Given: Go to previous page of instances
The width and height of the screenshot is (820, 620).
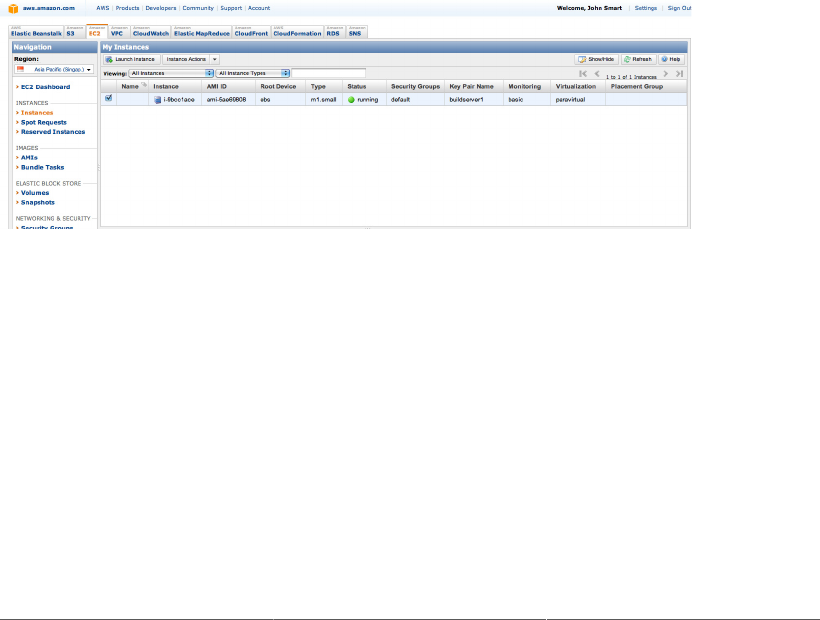Looking at the screenshot, I should [597, 74].
